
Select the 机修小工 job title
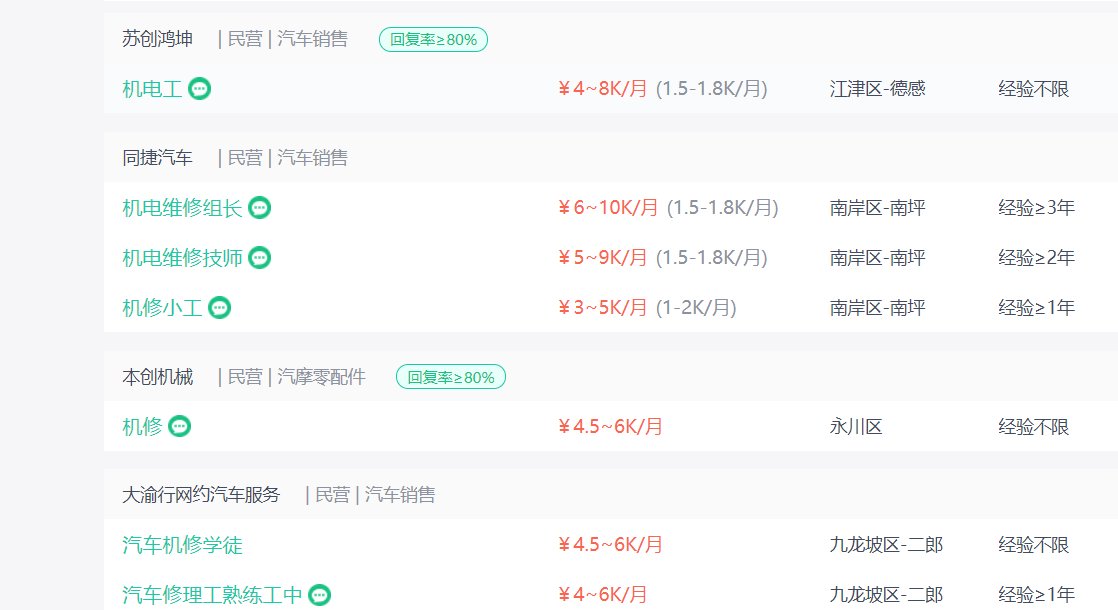point(163,308)
